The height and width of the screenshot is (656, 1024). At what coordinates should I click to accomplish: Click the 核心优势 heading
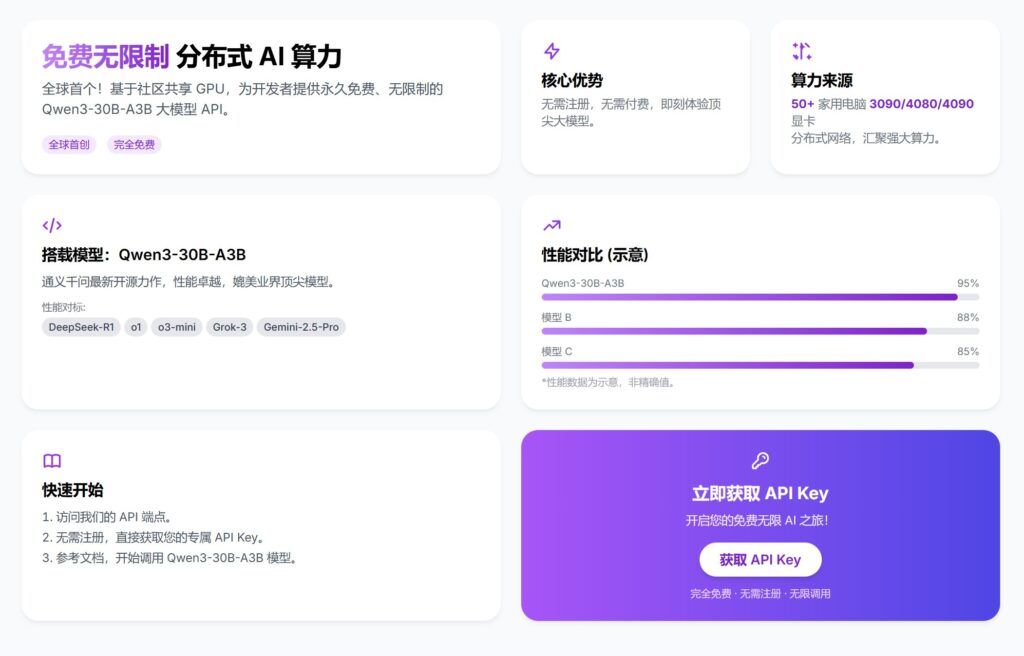tap(572, 80)
